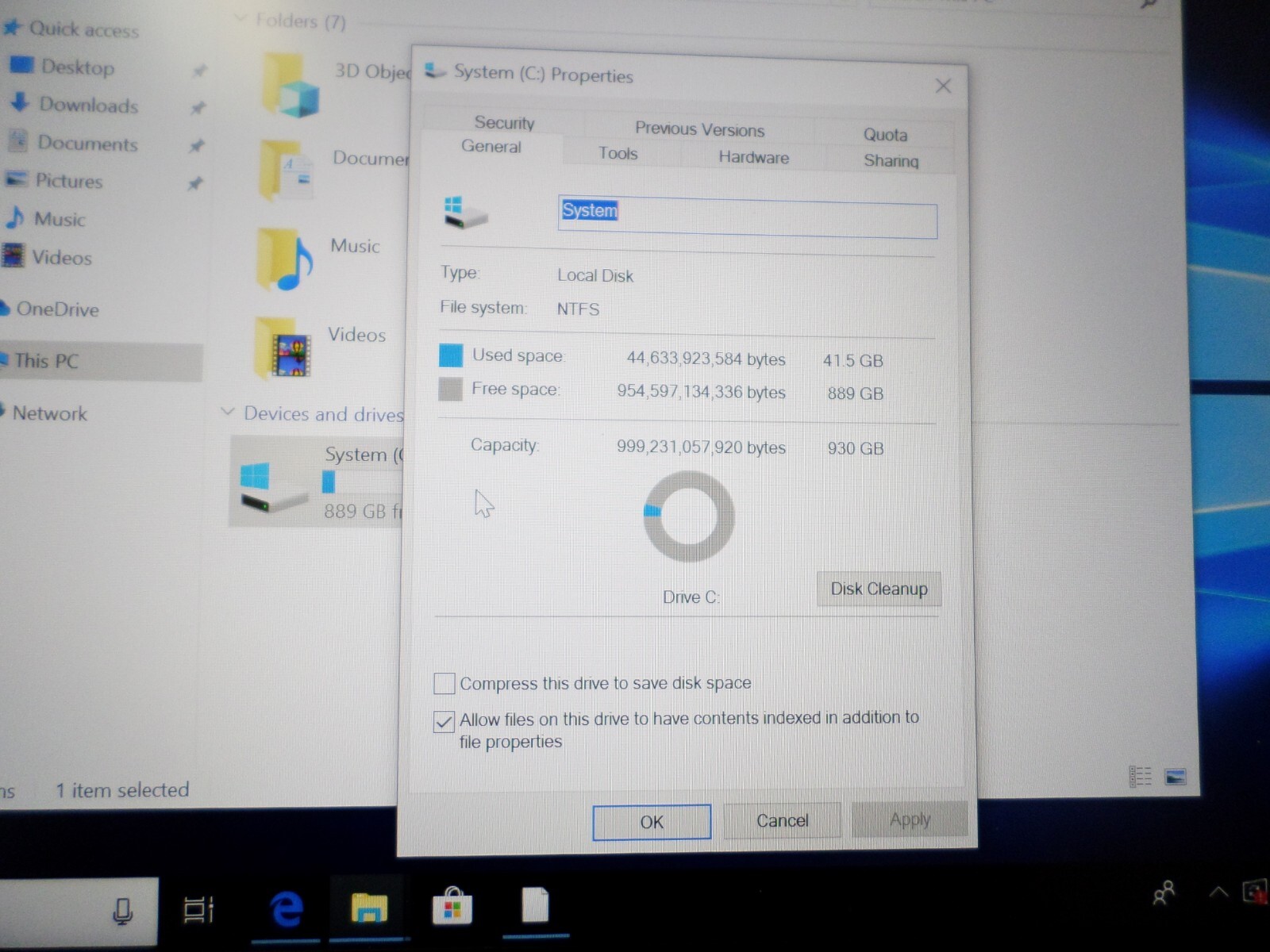
Task: Launch Microsoft Edge from taskbar
Action: click(287, 909)
